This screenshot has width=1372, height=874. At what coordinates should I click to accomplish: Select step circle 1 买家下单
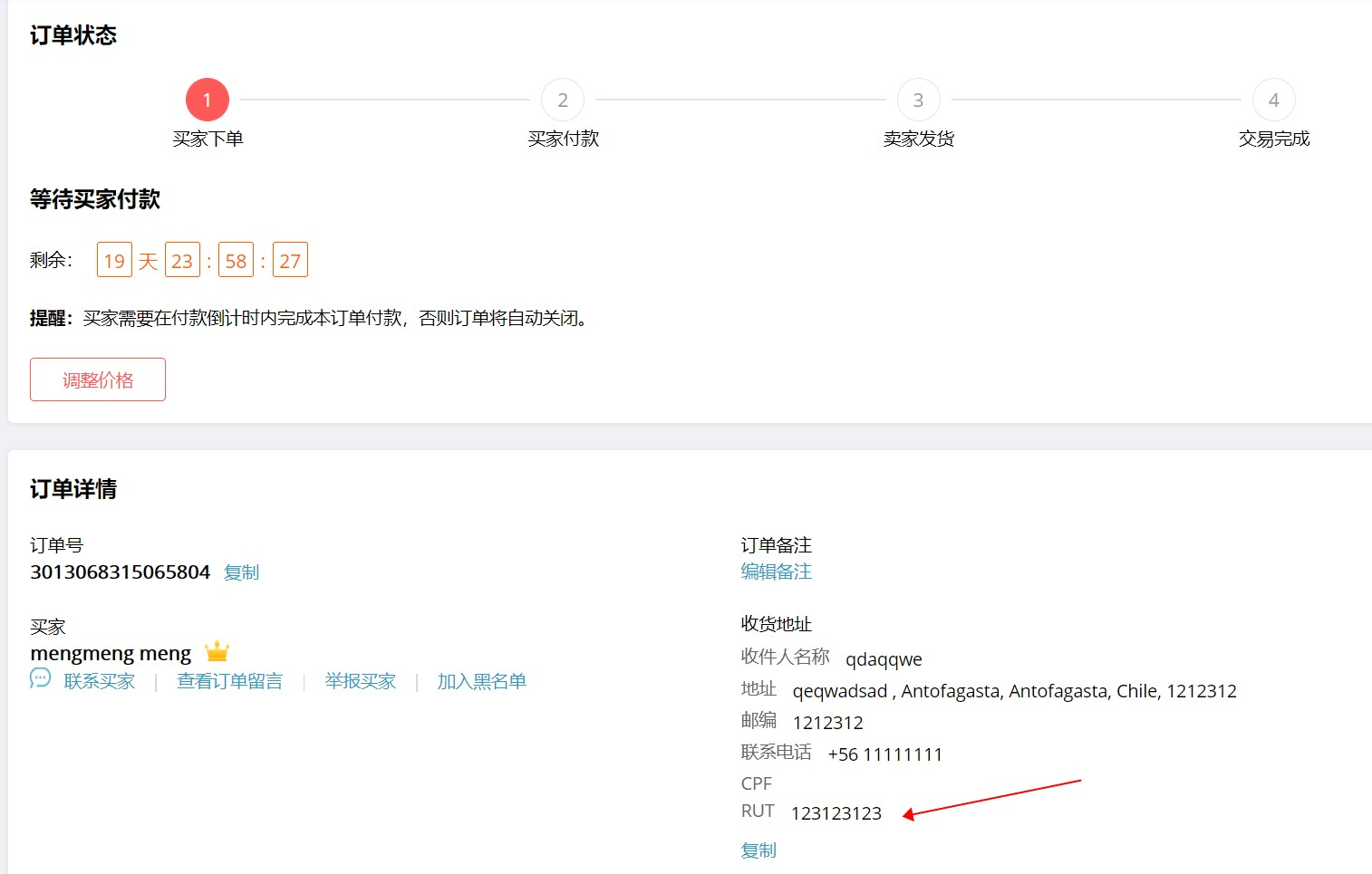(x=207, y=100)
